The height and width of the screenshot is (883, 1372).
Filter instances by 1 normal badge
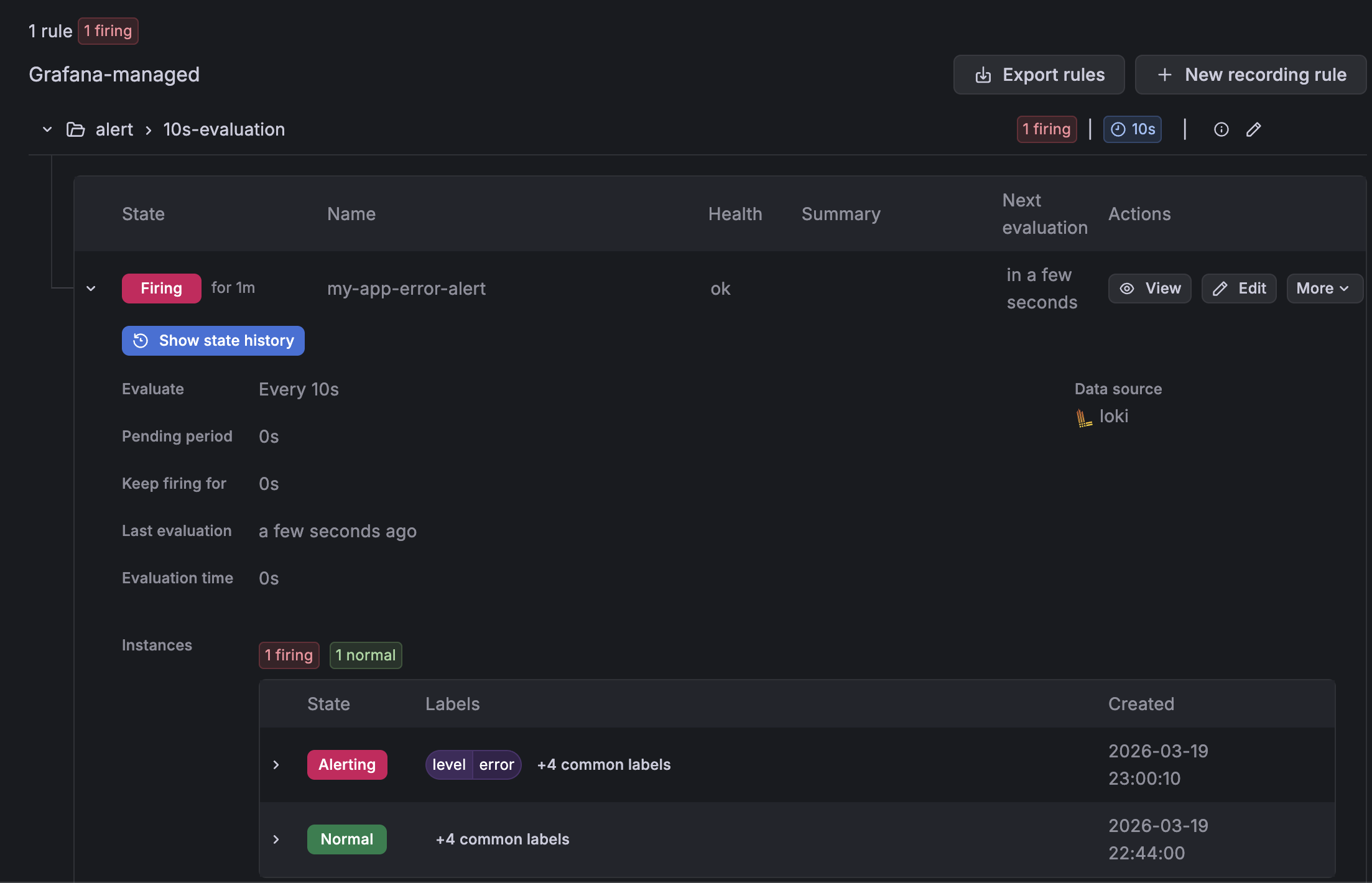pyautogui.click(x=366, y=655)
